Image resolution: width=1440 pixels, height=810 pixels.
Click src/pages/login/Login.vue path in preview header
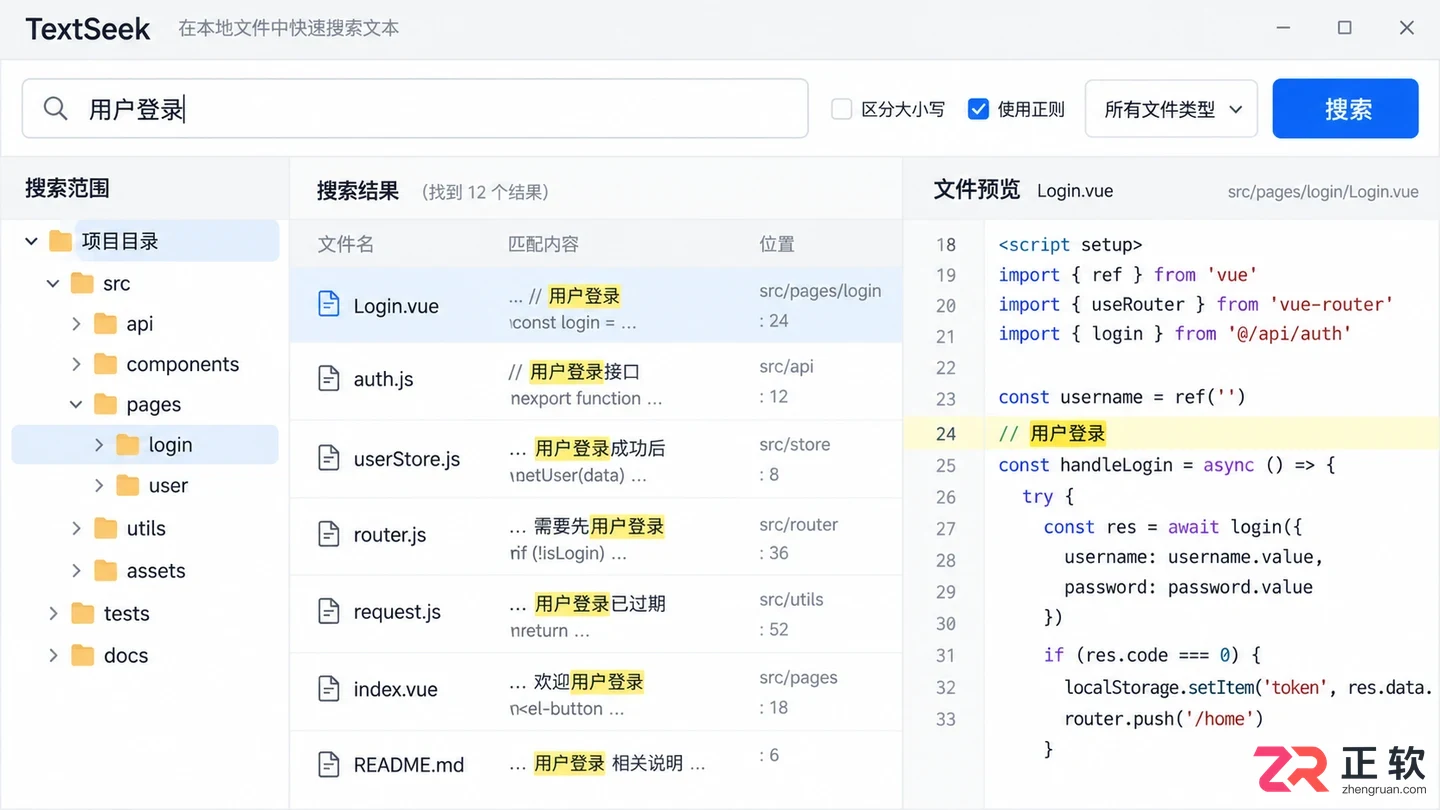[1323, 192]
